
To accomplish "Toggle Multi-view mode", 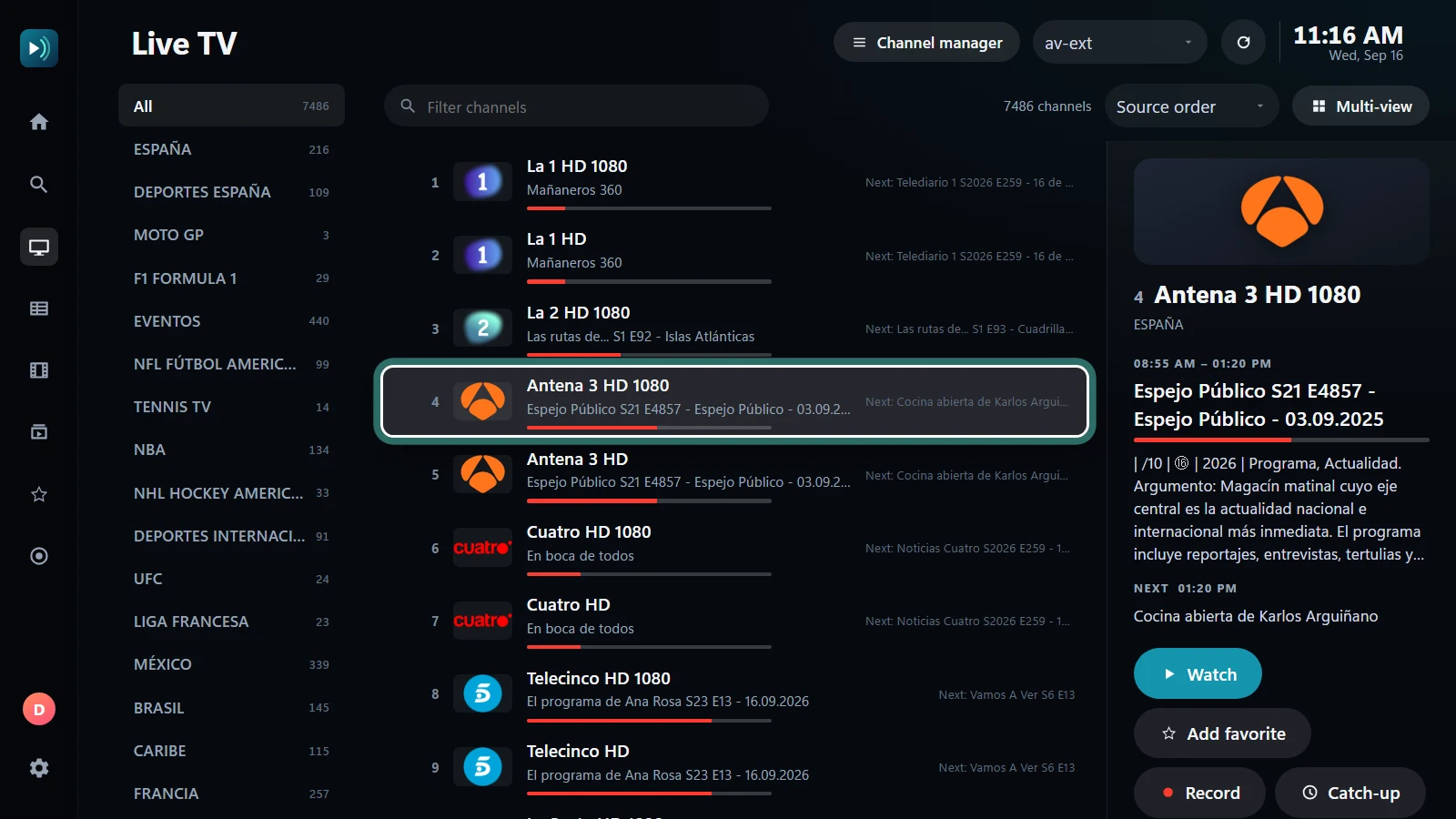I will (1361, 106).
